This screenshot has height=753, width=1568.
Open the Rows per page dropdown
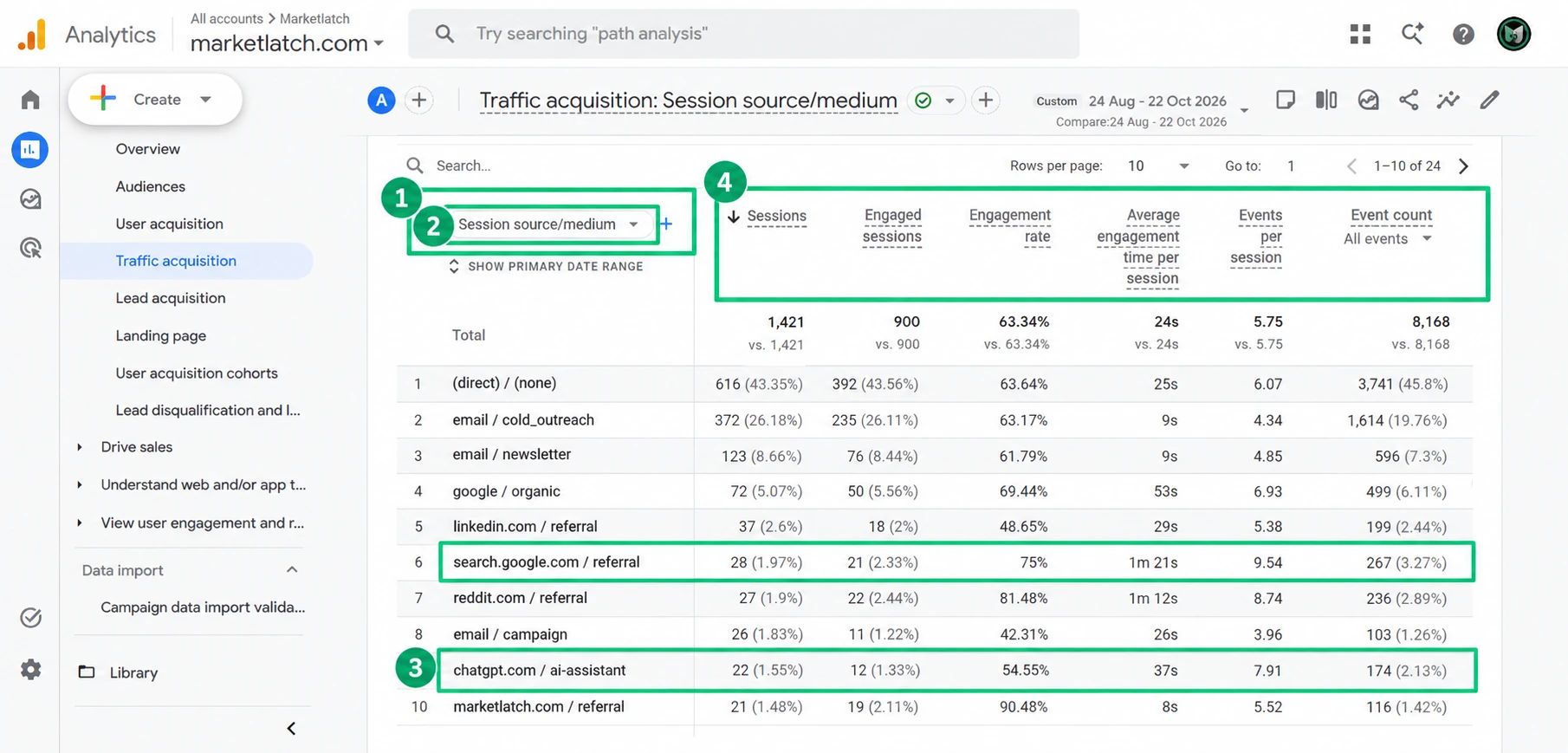click(x=1158, y=166)
